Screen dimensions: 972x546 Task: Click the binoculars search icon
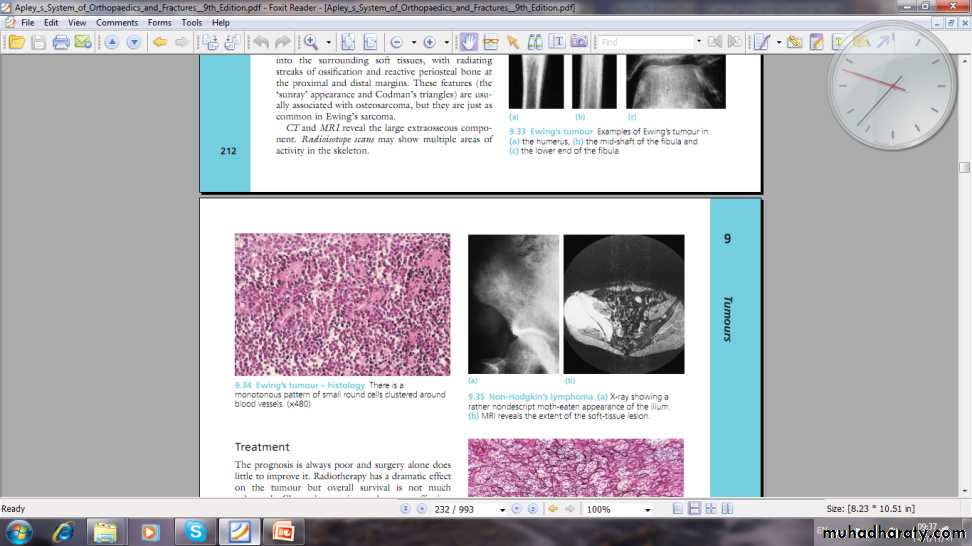point(535,42)
